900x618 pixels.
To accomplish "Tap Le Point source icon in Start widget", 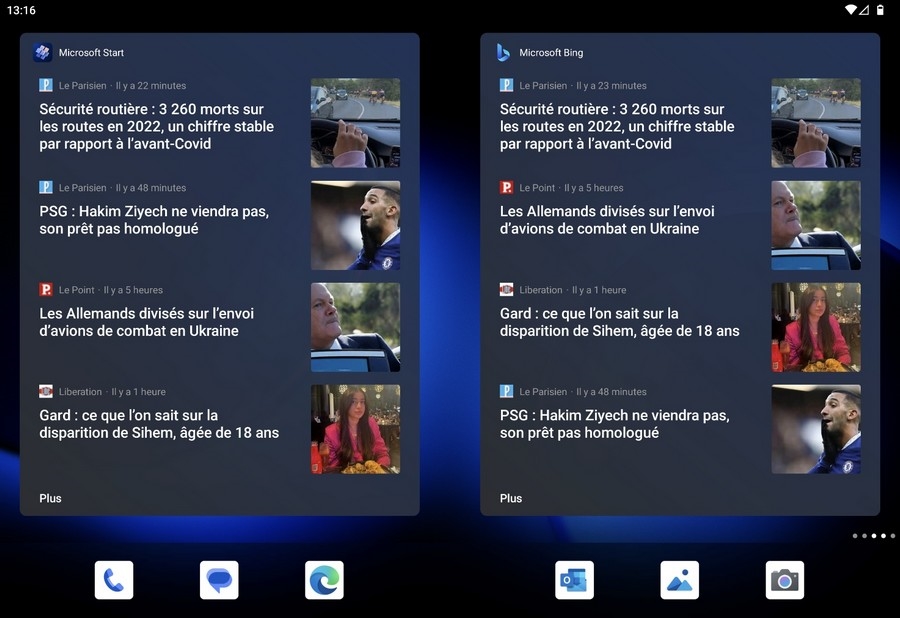I will coord(46,290).
